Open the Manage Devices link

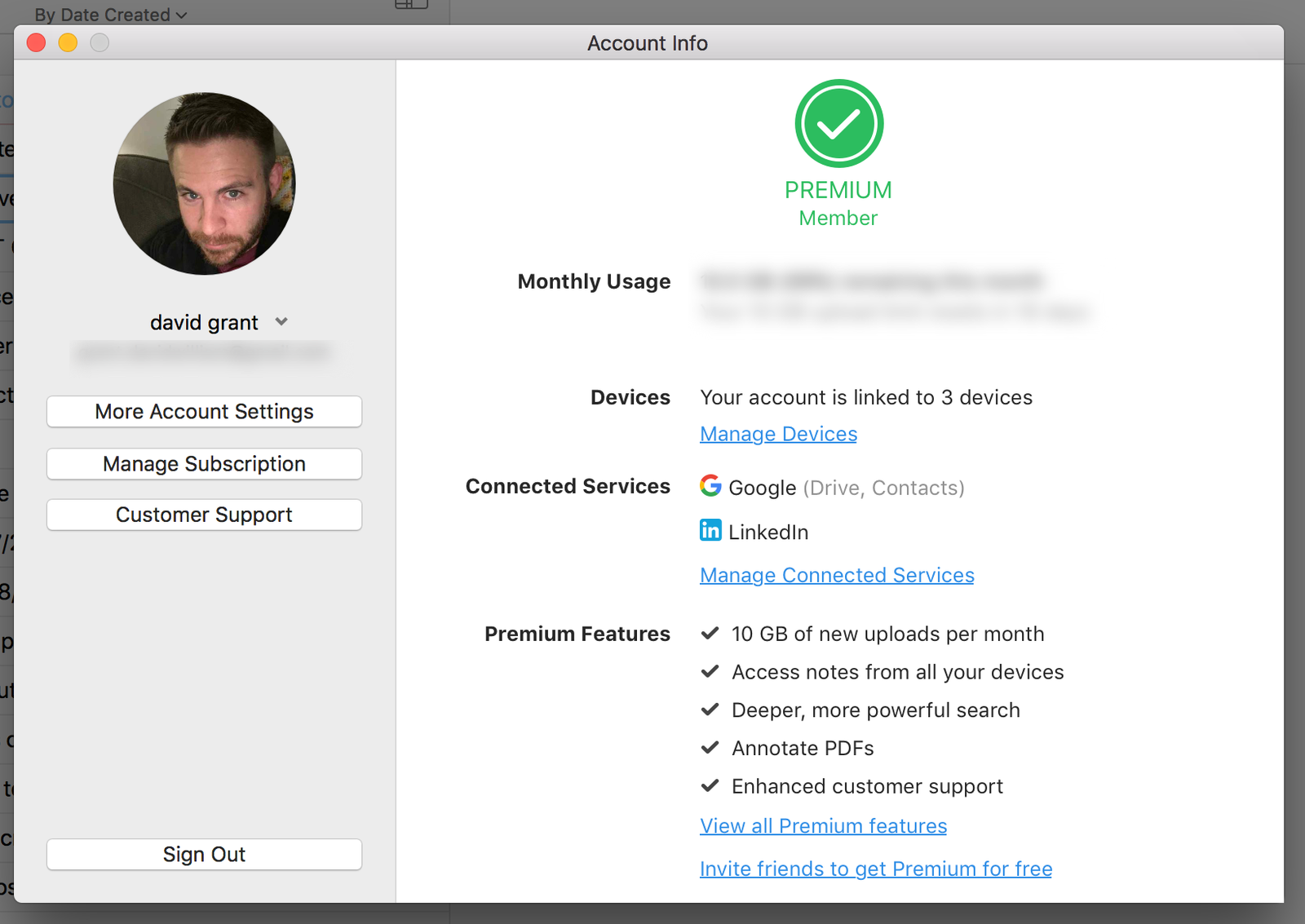(x=778, y=434)
